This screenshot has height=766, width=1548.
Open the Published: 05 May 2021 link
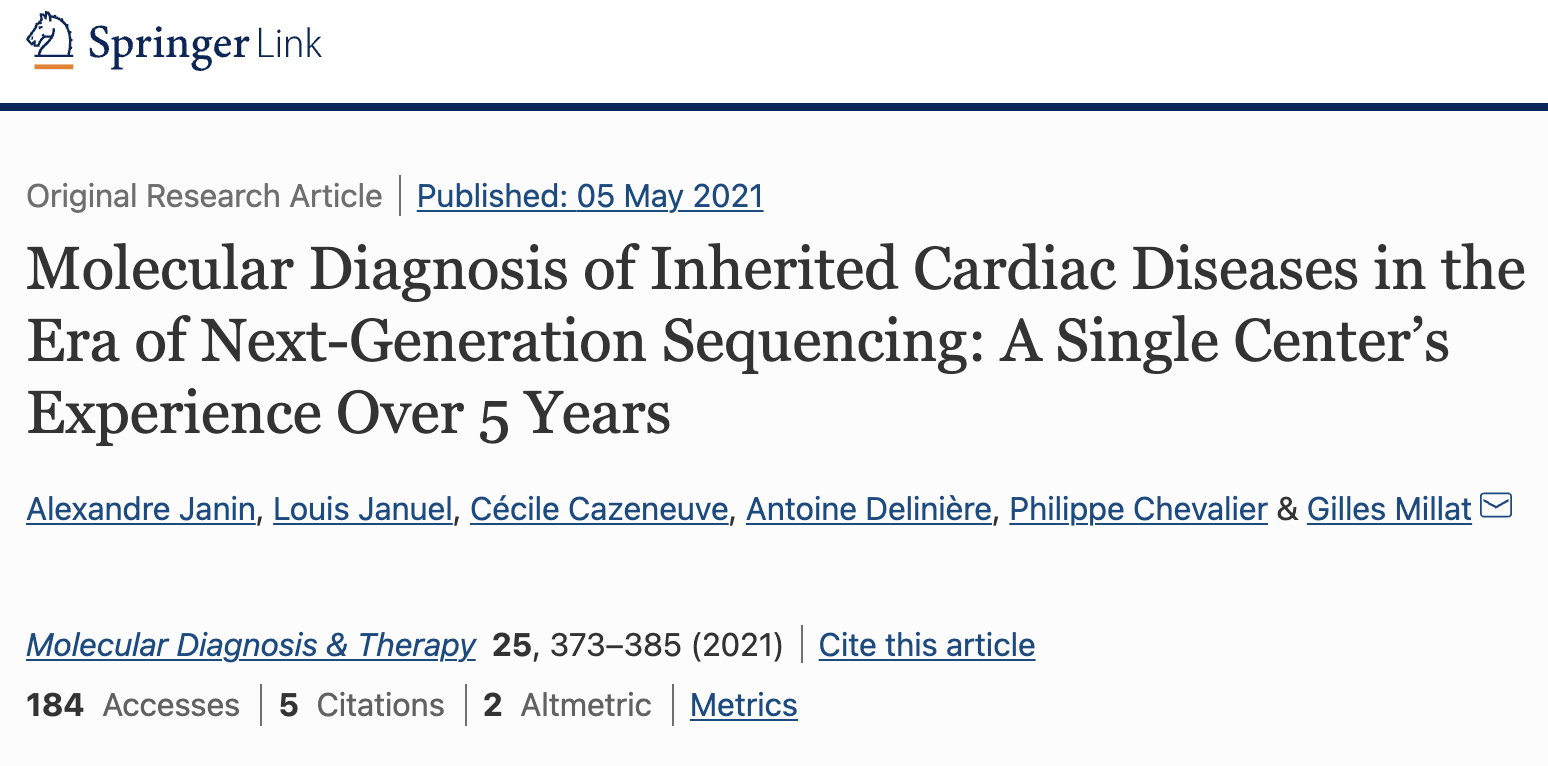pos(589,196)
